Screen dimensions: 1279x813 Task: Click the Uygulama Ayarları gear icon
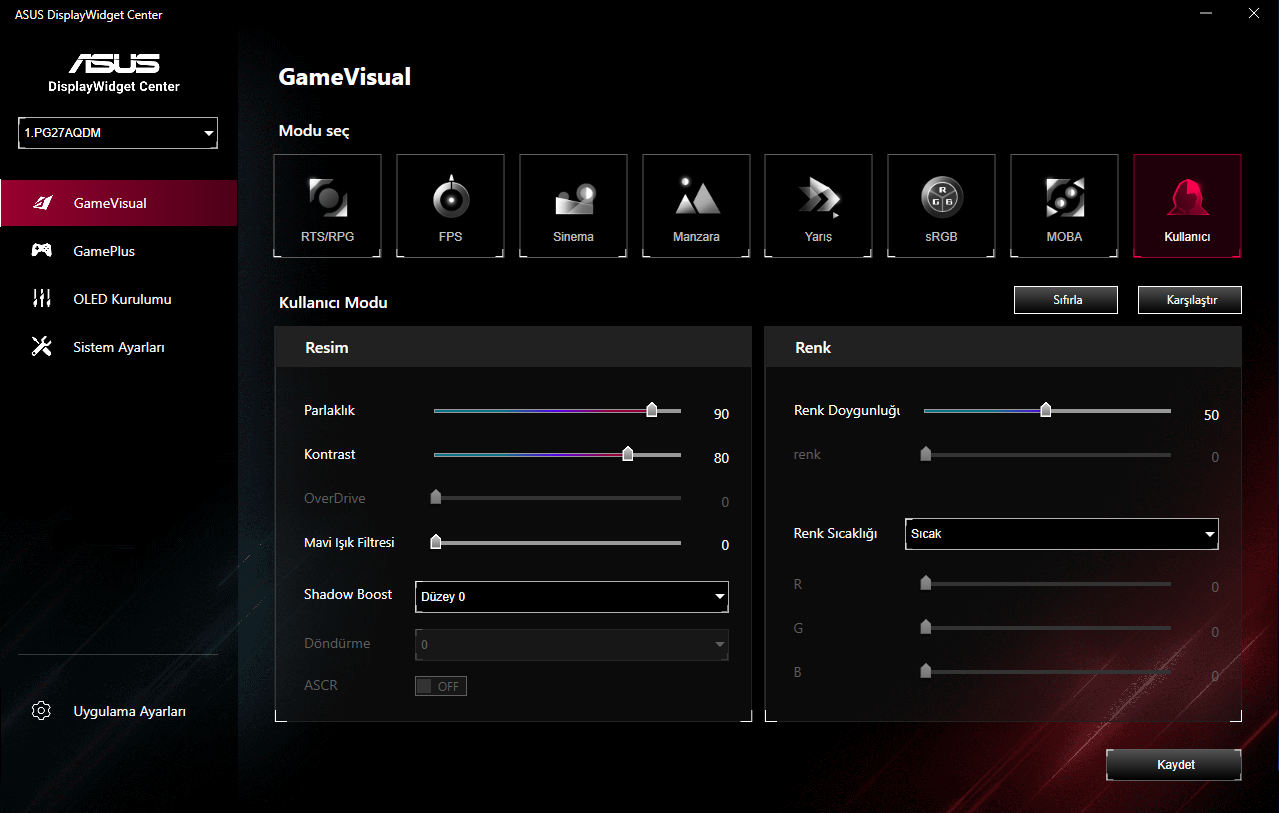point(42,711)
